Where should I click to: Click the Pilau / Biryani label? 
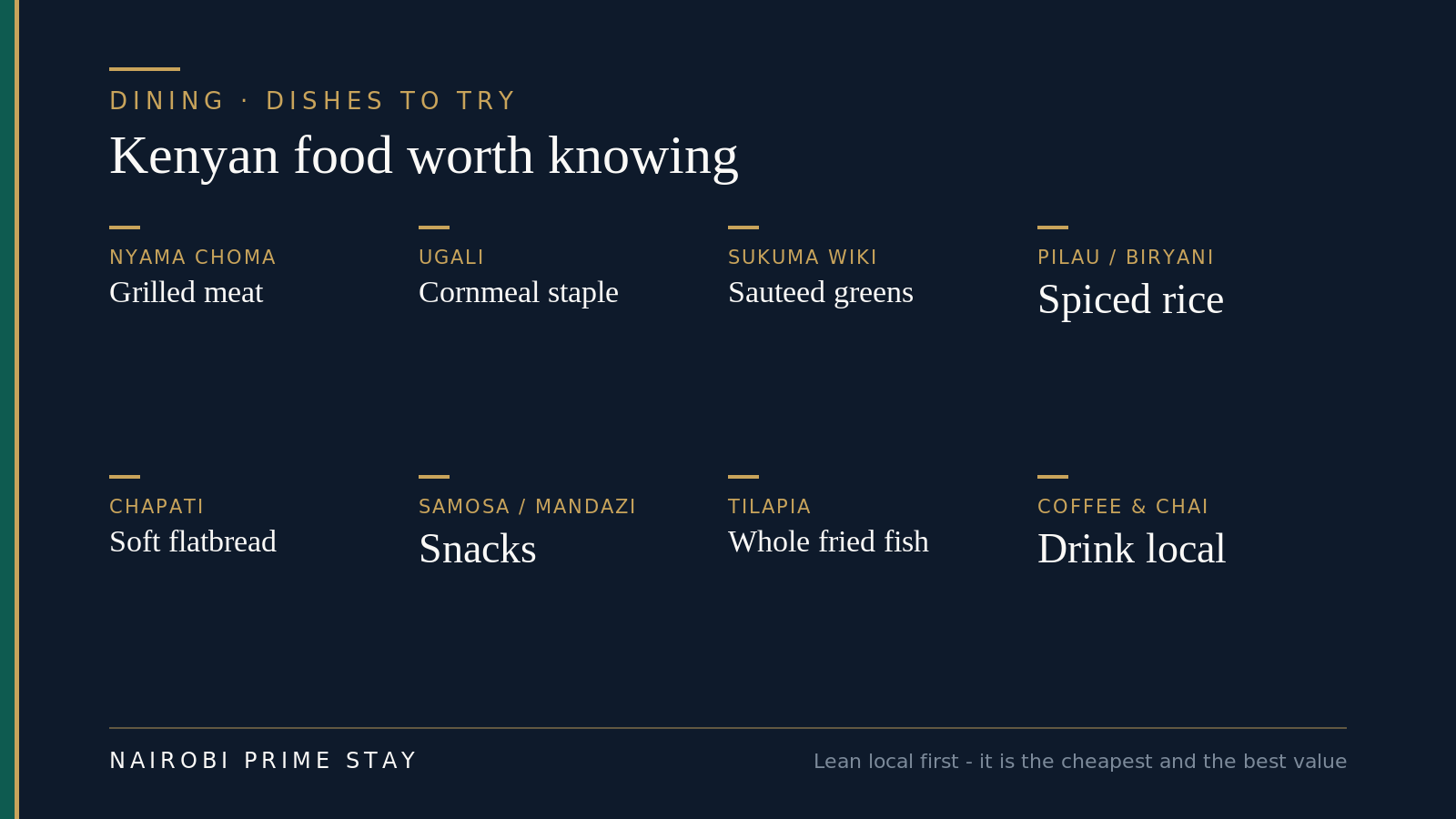1126,258
